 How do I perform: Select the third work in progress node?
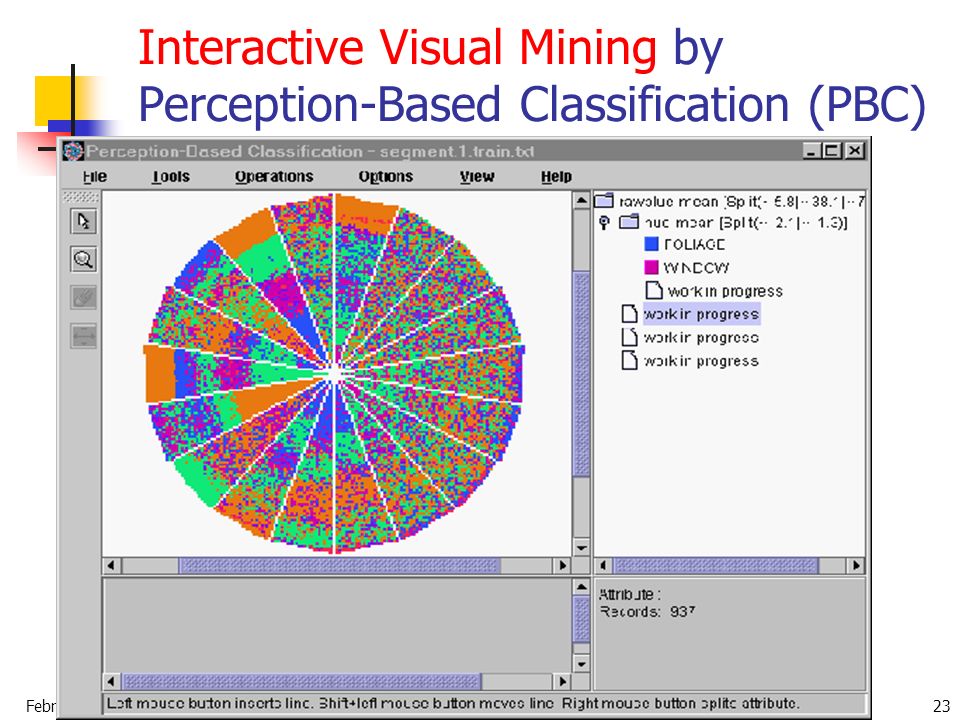pos(701,337)
